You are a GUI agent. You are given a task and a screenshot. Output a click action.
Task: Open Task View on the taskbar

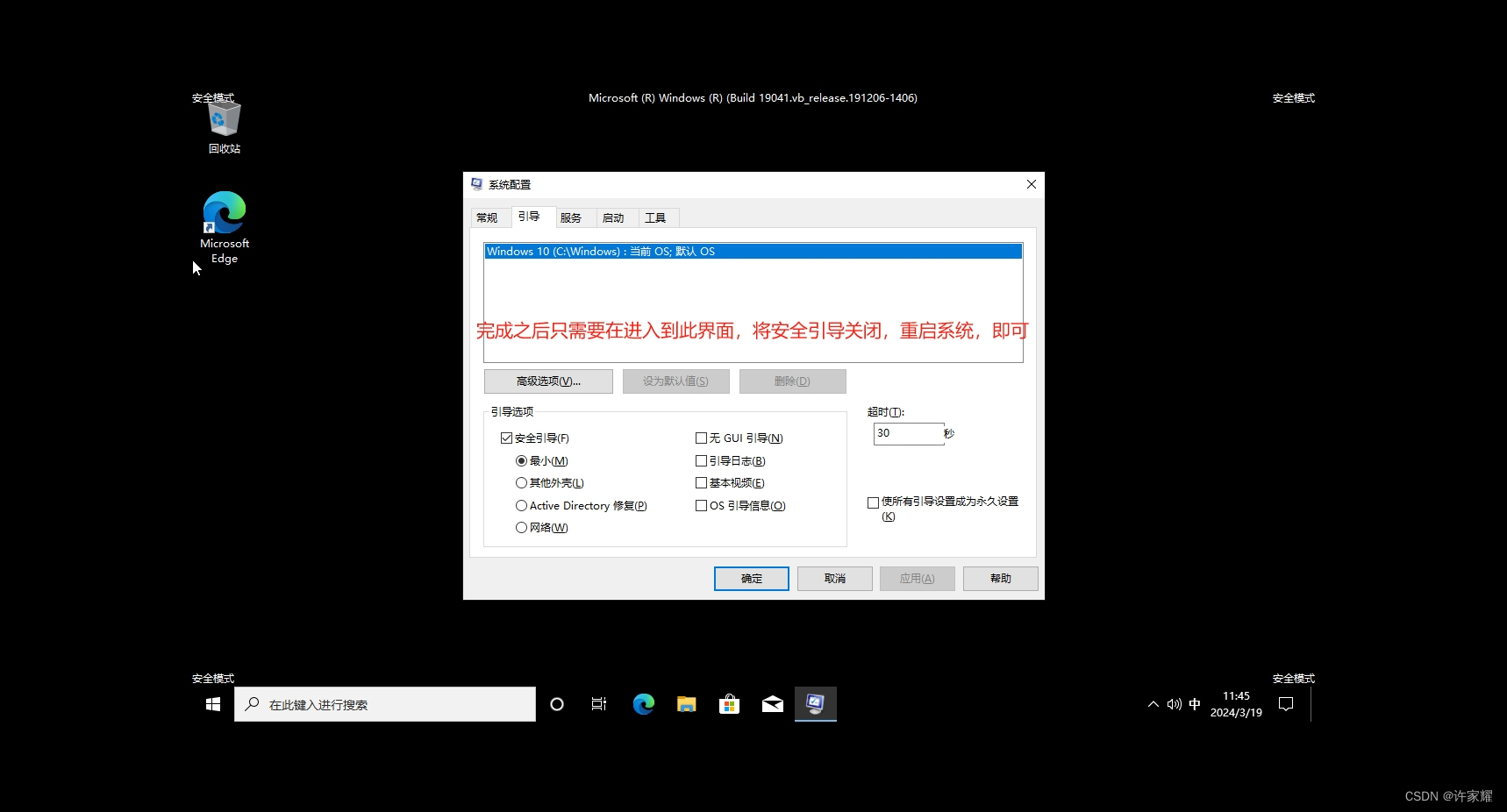(x=599, y=704)
